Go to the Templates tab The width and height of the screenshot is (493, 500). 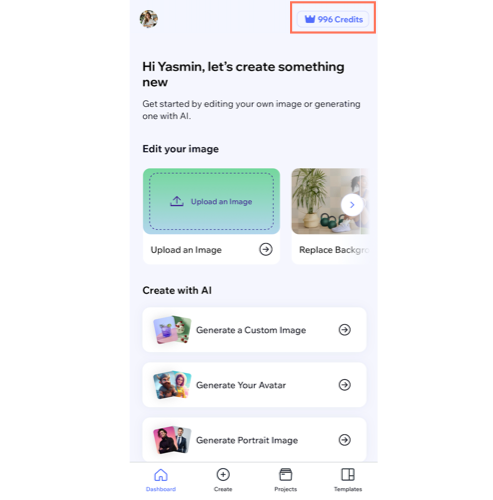click(x=348, y=480)
